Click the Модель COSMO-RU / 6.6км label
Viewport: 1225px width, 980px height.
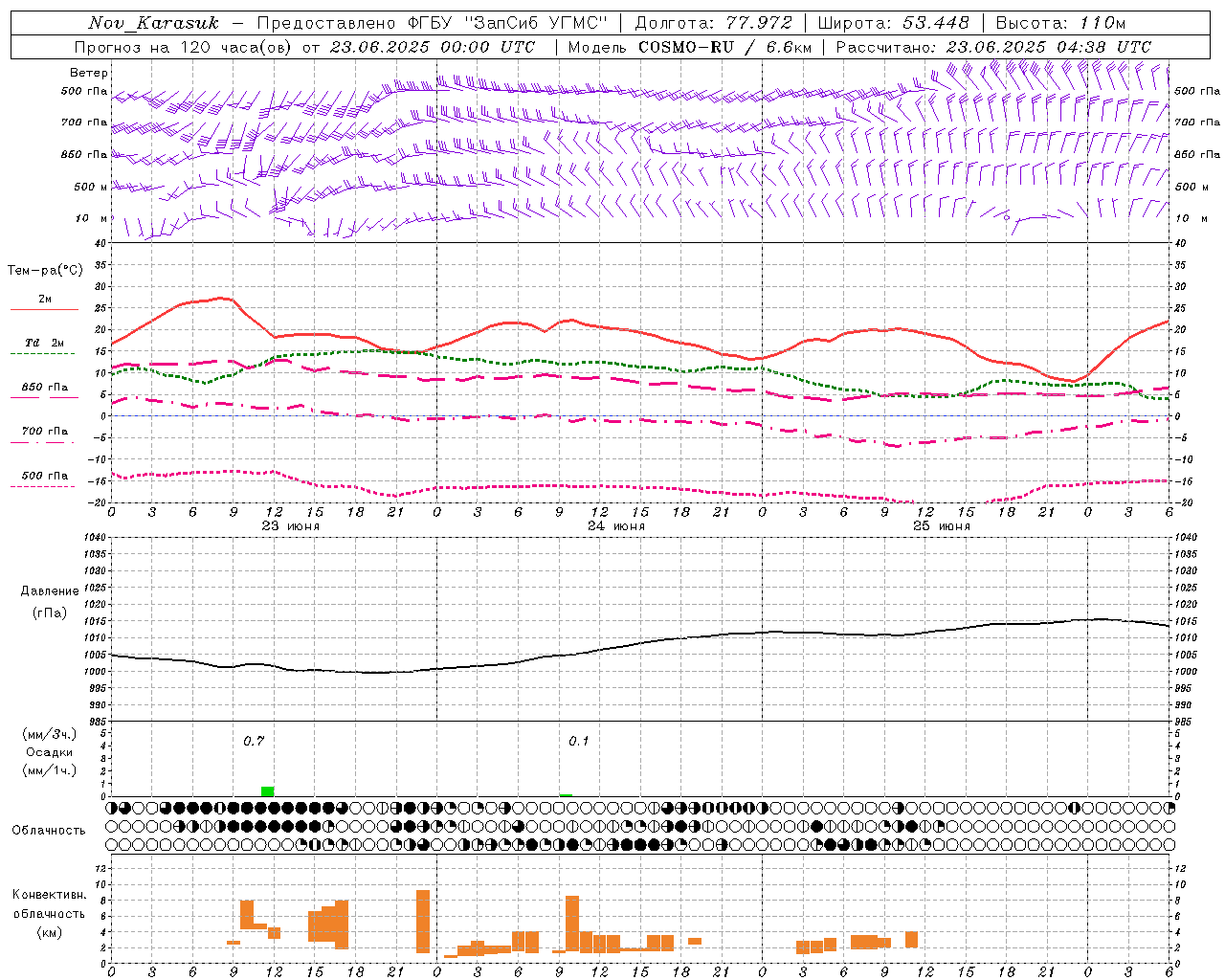click(688, 47)
